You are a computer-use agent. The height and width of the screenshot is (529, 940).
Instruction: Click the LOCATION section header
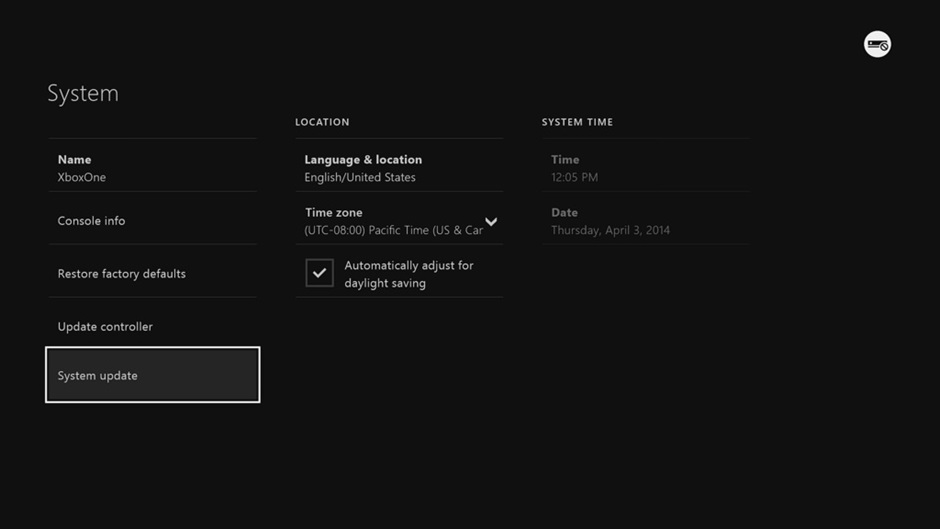322,122
